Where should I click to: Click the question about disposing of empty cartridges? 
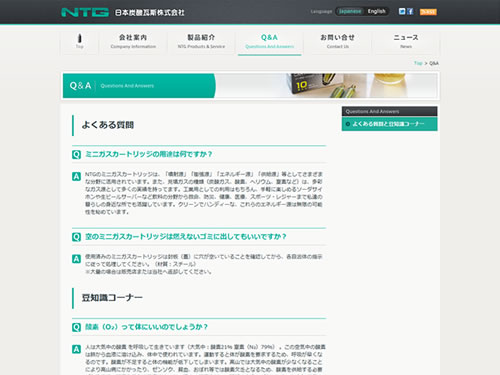[186, 237]
